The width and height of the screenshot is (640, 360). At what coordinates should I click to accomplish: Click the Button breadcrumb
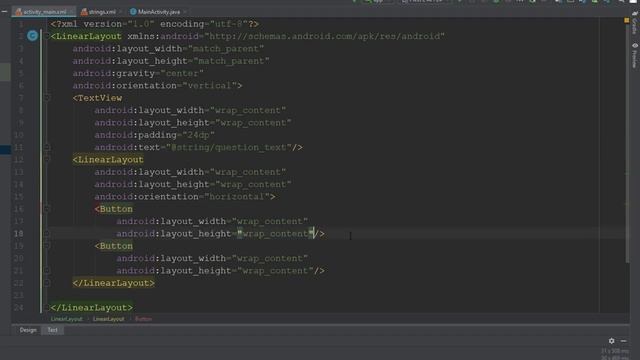pyautogui.click(x=143, y=319)
